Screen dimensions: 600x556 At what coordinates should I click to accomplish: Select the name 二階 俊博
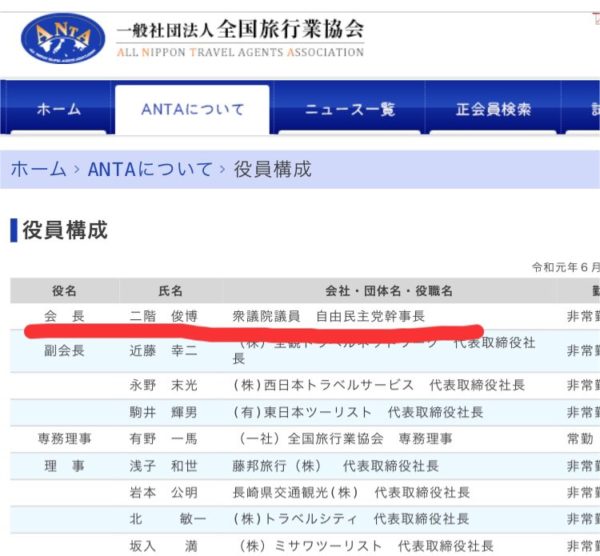coord(163,316)
